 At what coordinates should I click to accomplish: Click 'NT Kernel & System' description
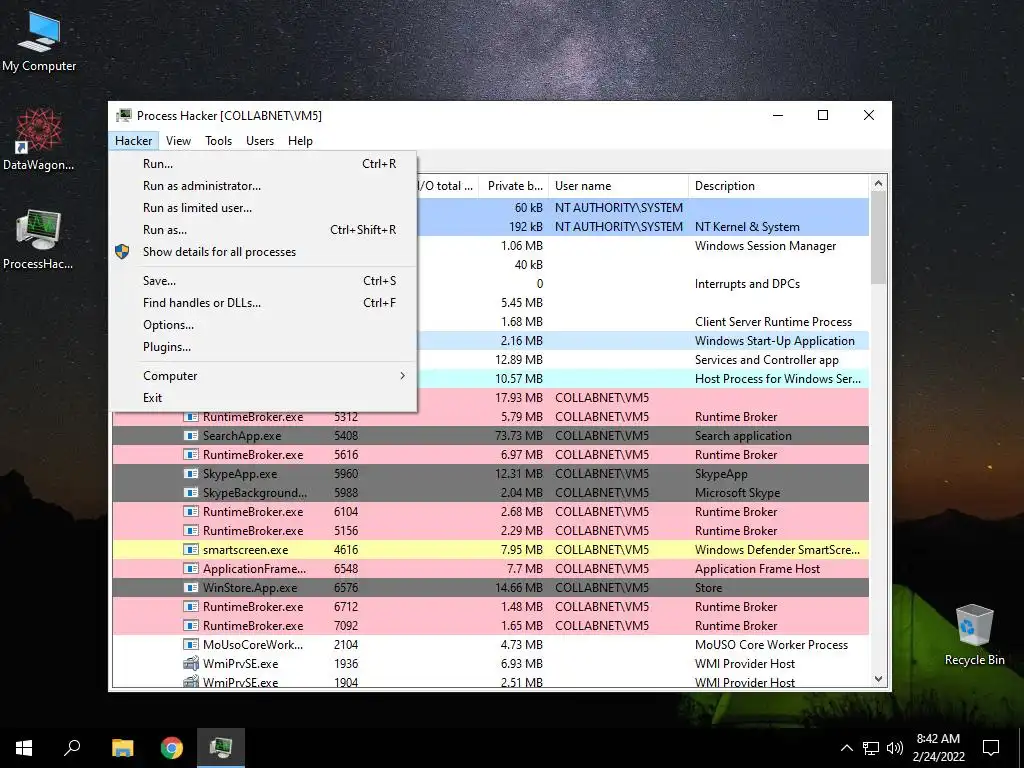coord(747,227)
